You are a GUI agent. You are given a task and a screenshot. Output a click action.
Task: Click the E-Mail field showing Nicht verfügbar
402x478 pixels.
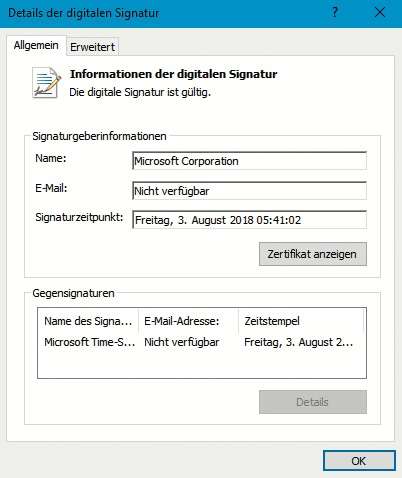pos(249,191)
